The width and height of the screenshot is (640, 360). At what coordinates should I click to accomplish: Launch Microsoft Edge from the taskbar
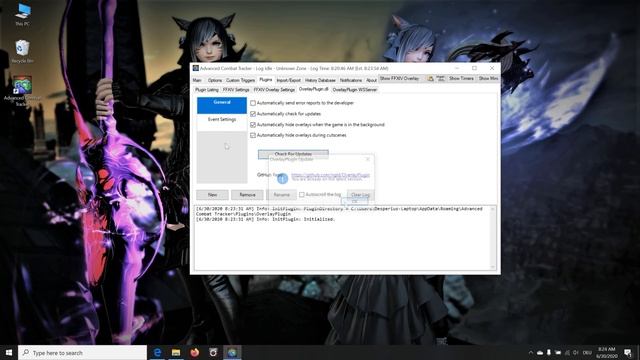(x=157, y=352)
